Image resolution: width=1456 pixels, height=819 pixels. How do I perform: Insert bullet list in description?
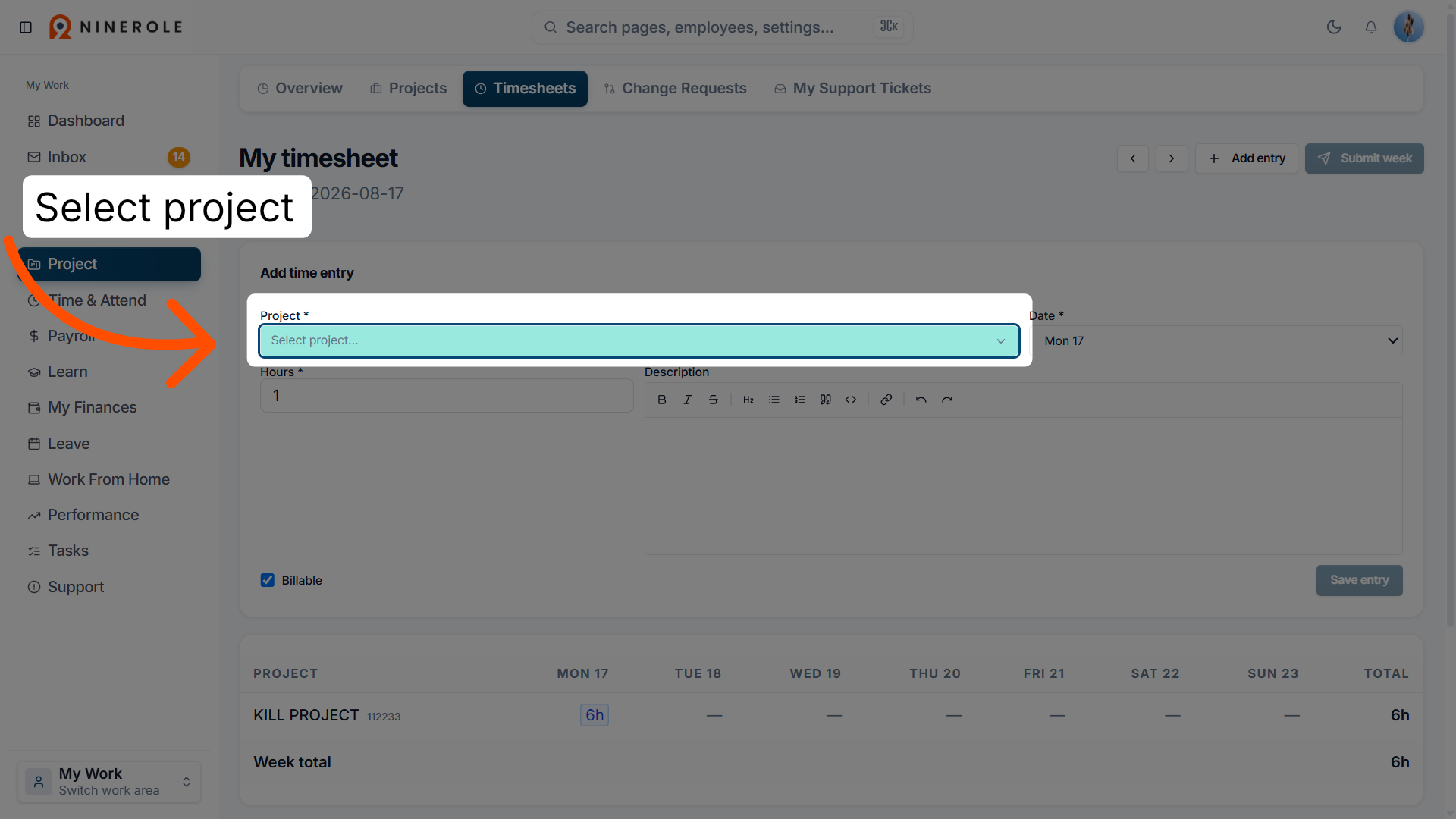(x=774, y=400)
